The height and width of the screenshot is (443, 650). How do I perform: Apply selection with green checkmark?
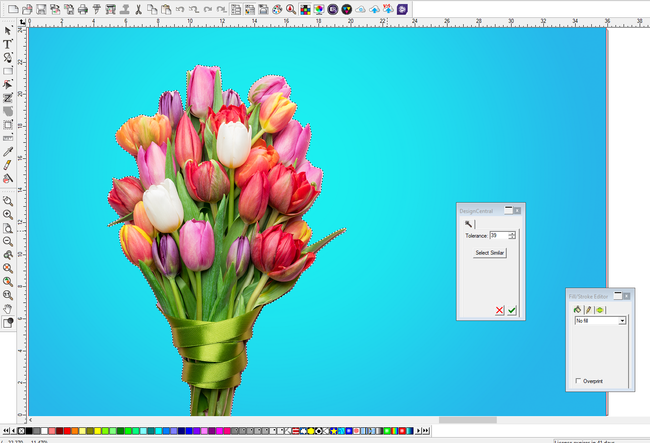(x=512, y=311)
